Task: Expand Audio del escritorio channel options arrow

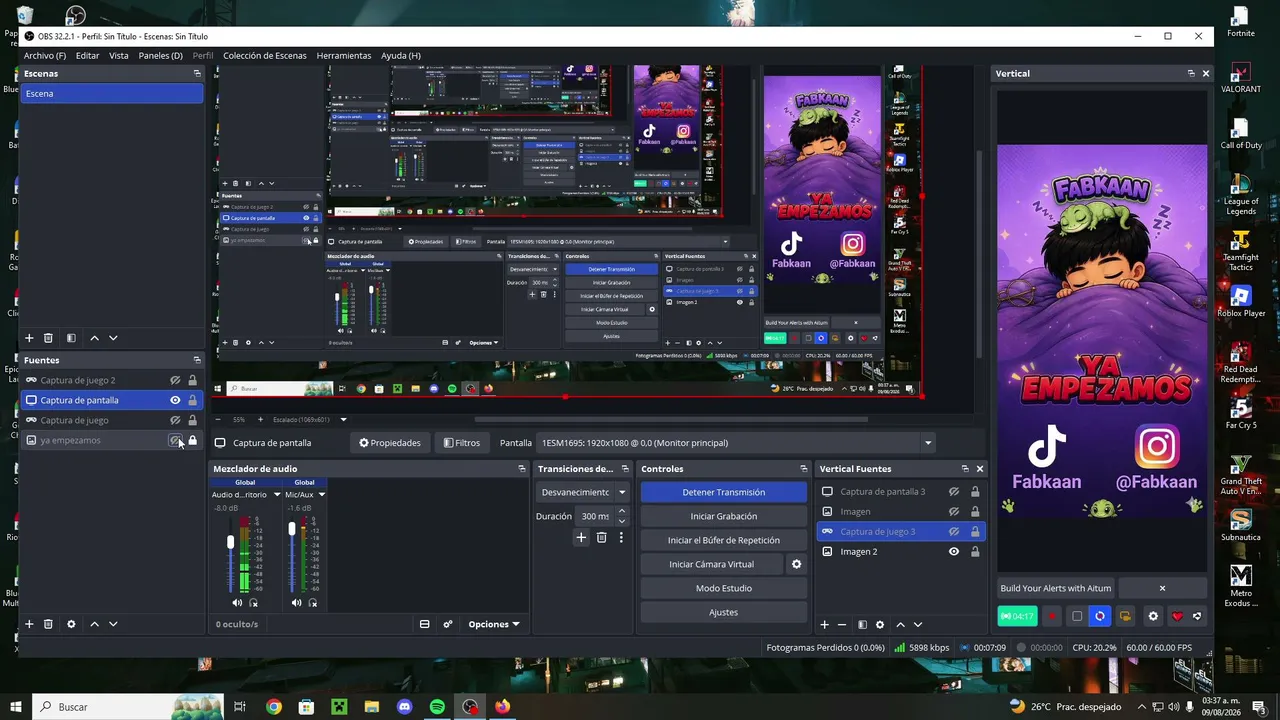Action: [x=277, y=494]
